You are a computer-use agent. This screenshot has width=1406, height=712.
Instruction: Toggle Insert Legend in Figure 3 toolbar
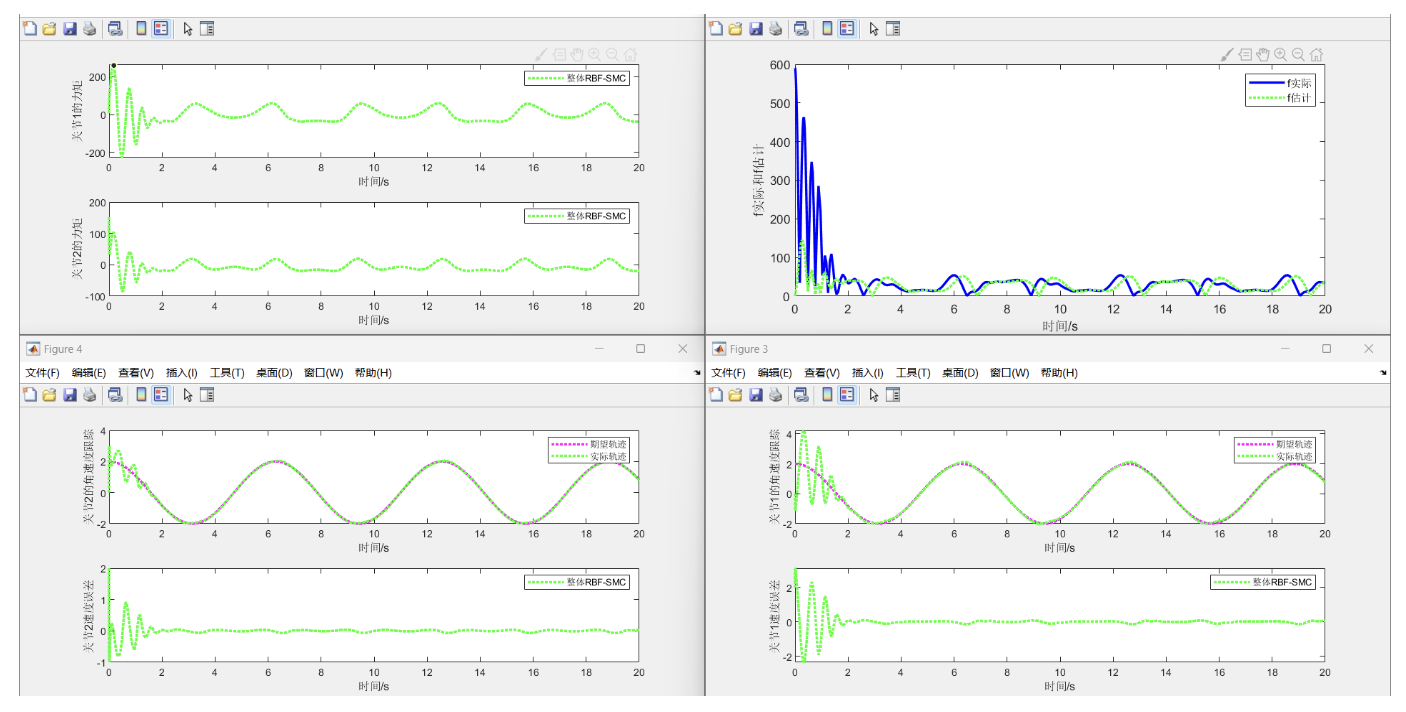coord(847,395)
